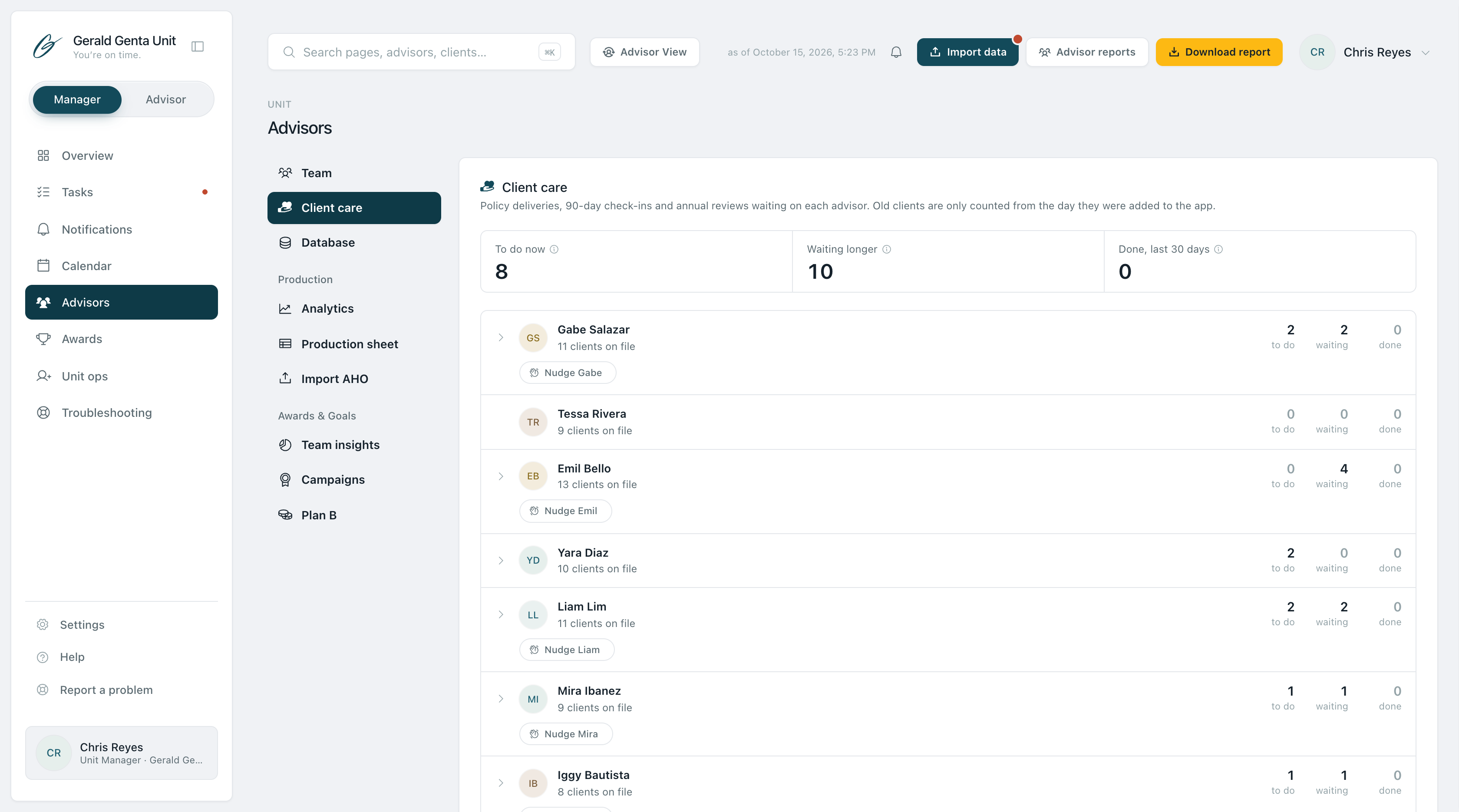This screenshot has width=1459, height=812.
Task: Expand Liam Lim's row
Action: click(x=501, y=614)
